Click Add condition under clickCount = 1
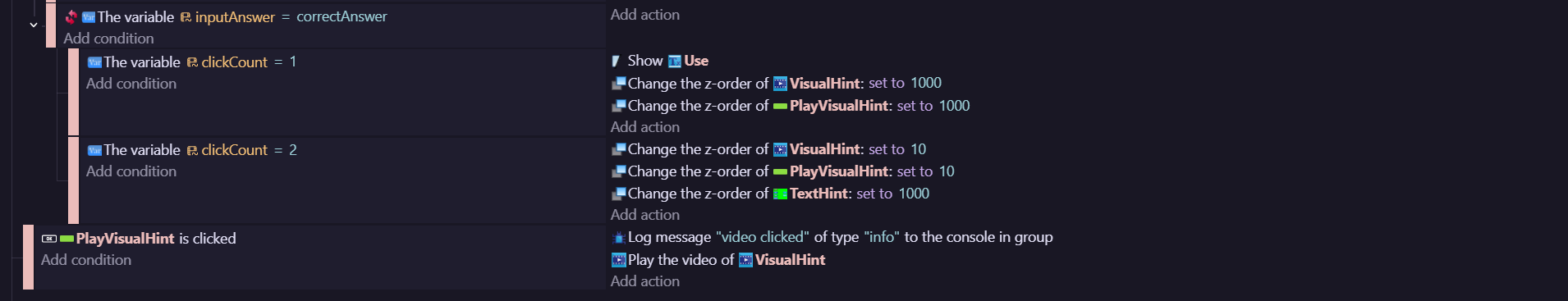 tap(131, 84)
